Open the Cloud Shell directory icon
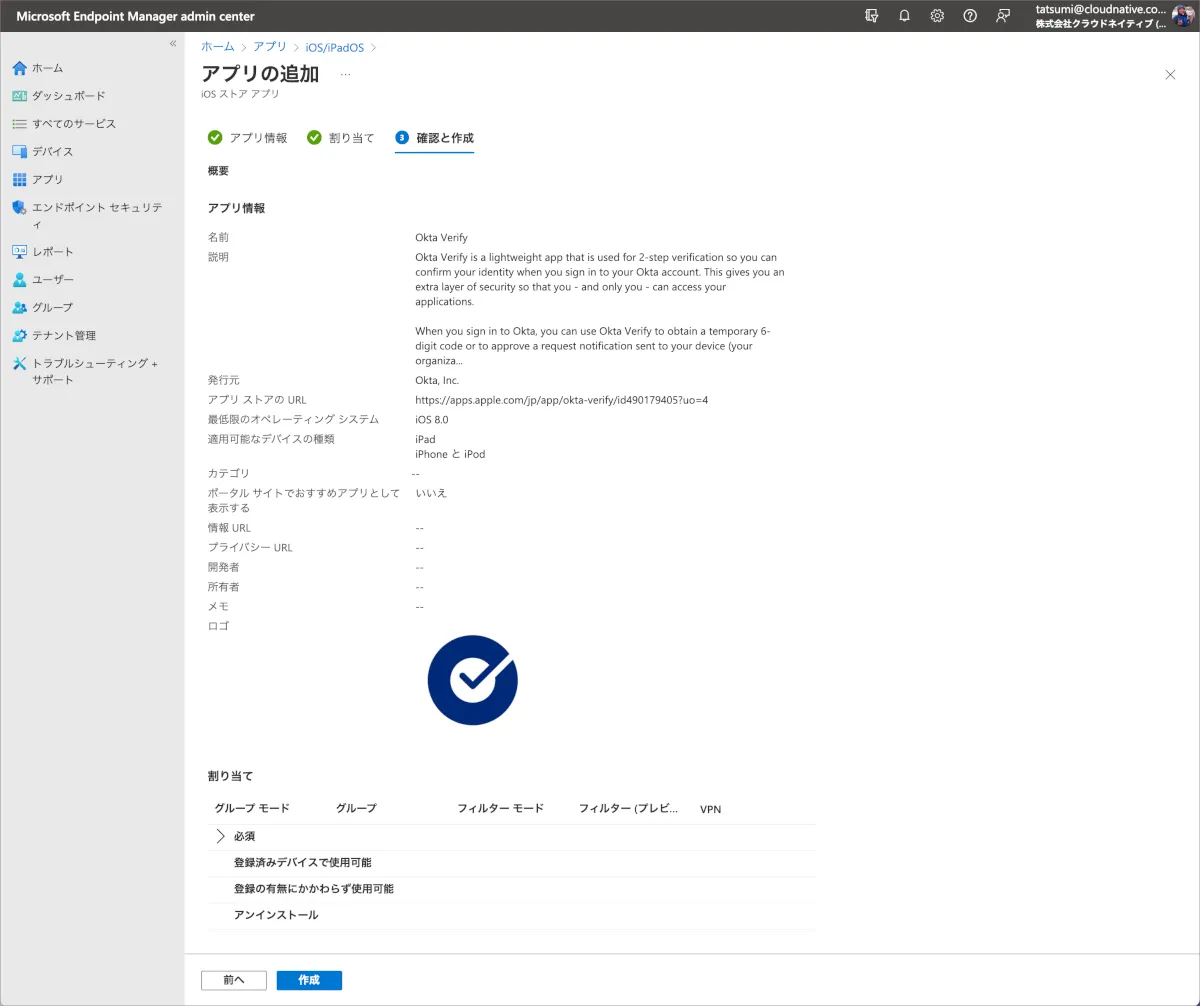Screen dimensions: 1200x1006 coord(871,16)
